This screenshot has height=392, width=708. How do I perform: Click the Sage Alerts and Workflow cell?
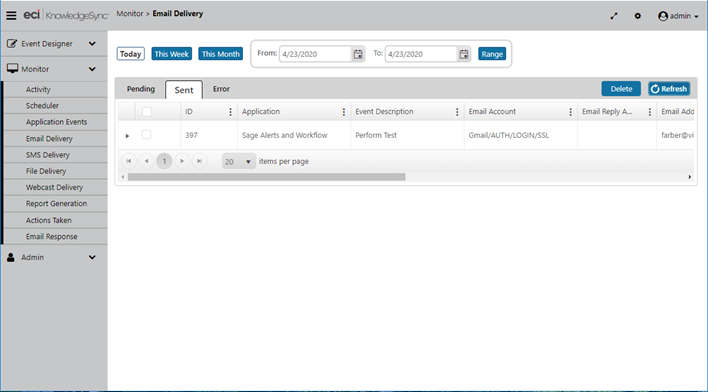pyautogui.click(x=294, y=135)
